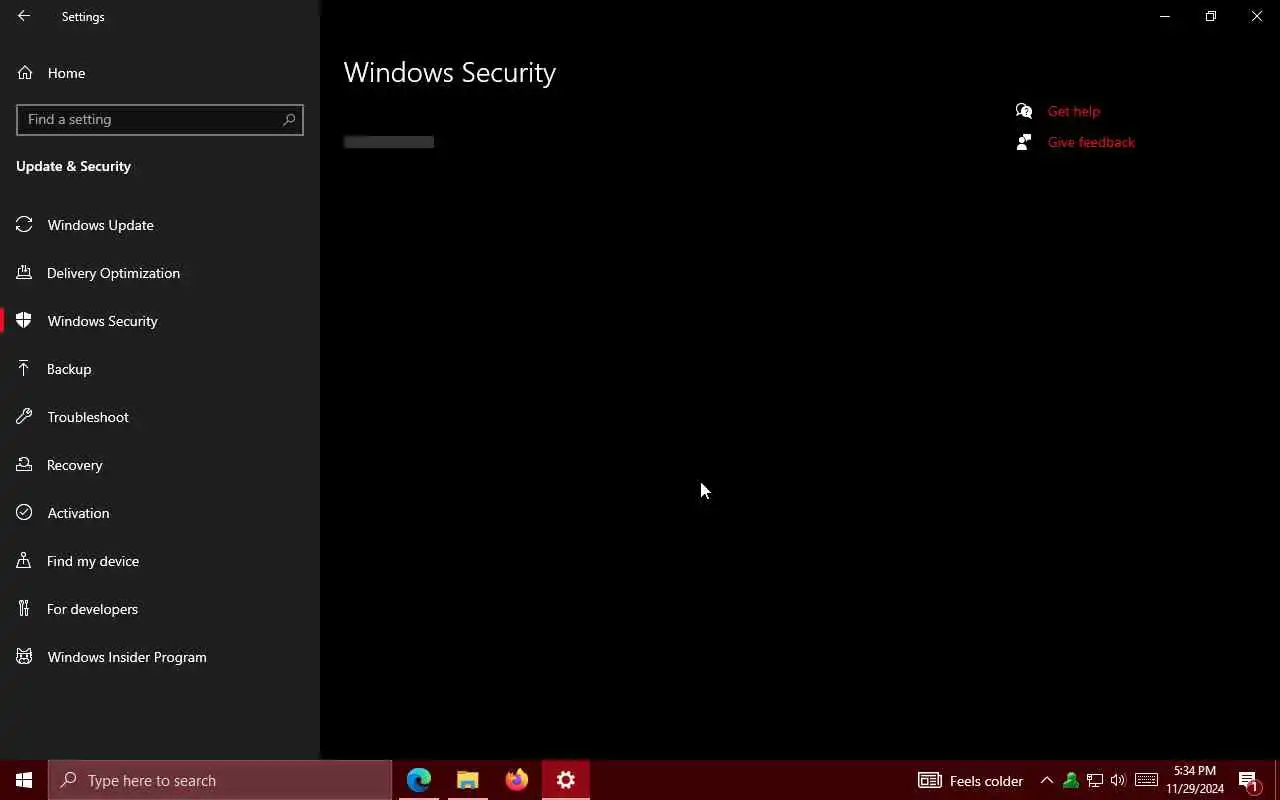Open Windows Insider Program settings

160,657
